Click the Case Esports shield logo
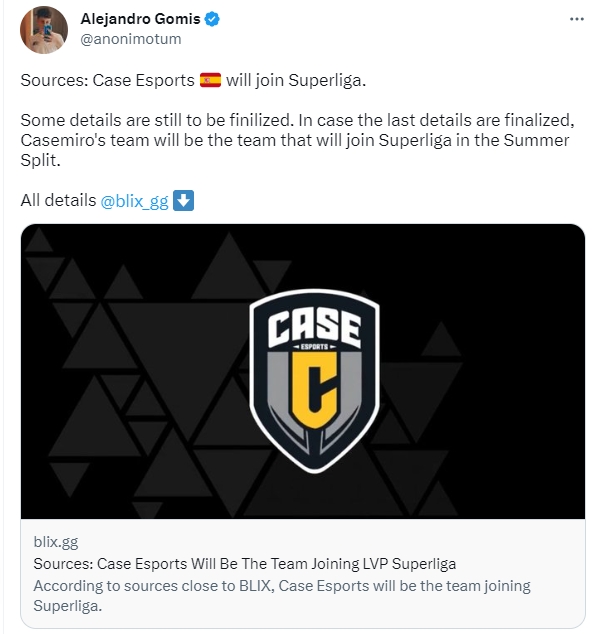Viewport: 598px width, 634px height. pos(315,380)
